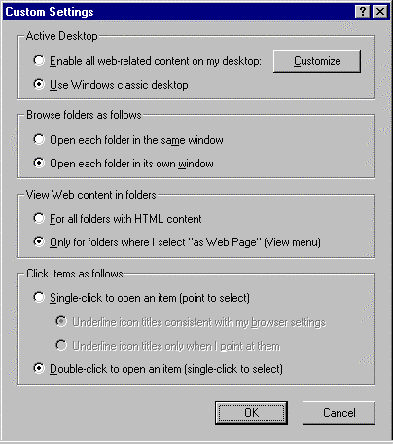Click the question mark help icon
Image resolution: width=393 pixels, height=444 pixels.
coord(363,12)
